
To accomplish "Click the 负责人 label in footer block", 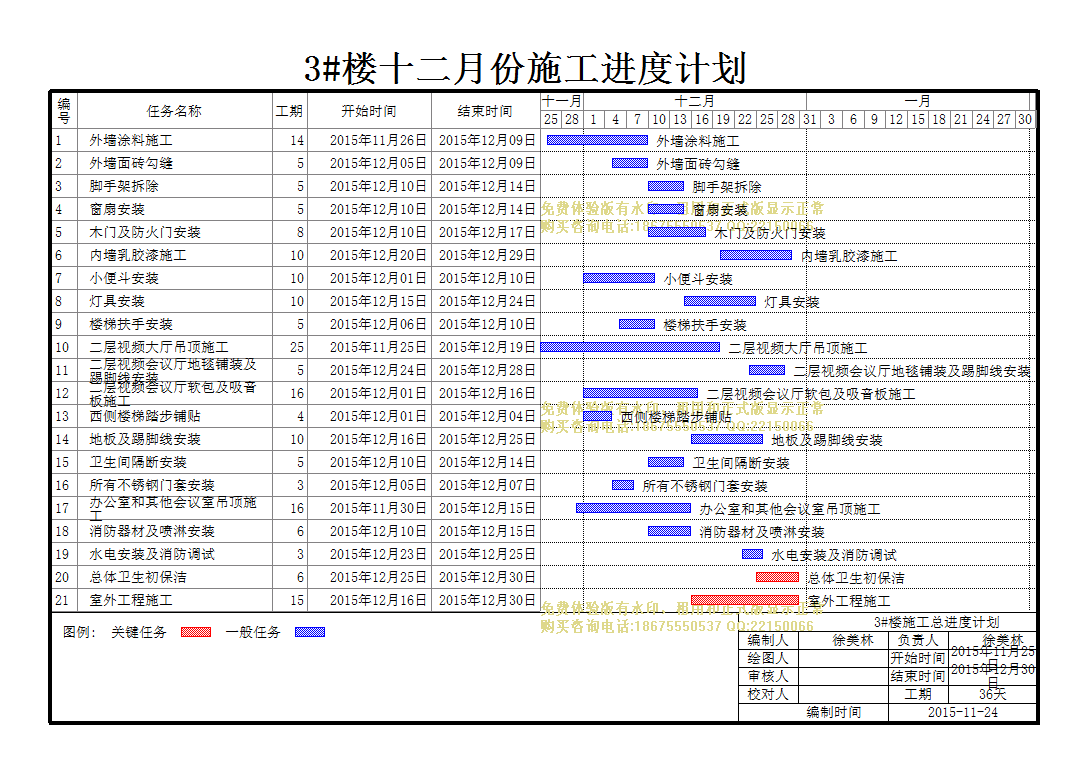I will (917, 640).
